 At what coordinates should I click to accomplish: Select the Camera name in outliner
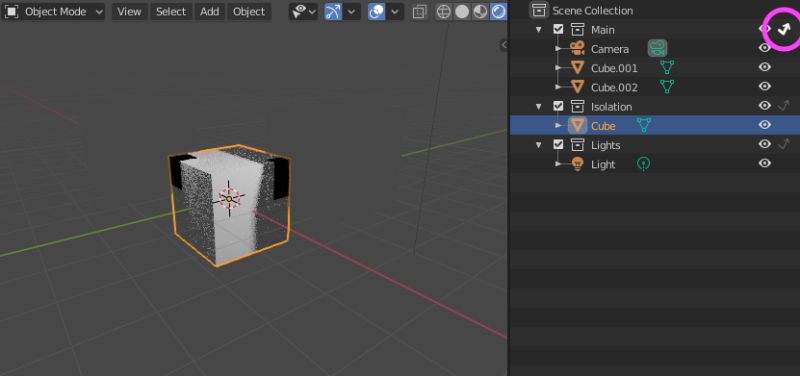(x=610, y=49)
